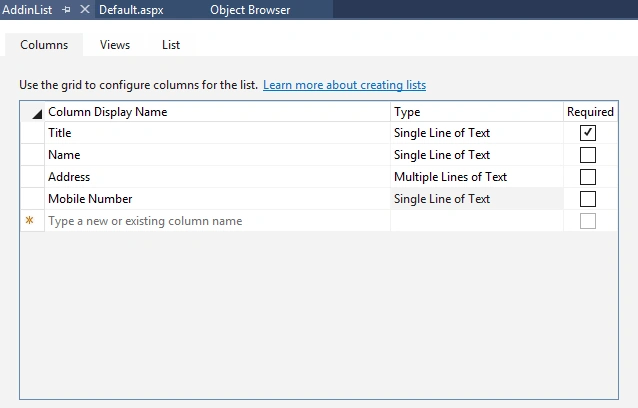
Task: Open the Object Browser tab
Action: (x=250, y=9)
